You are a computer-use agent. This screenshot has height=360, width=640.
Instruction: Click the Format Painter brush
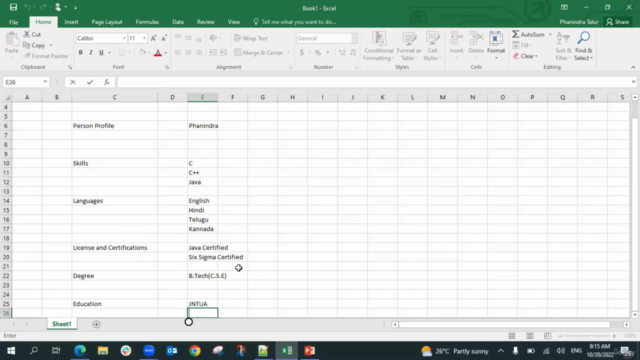coord(46,56)
